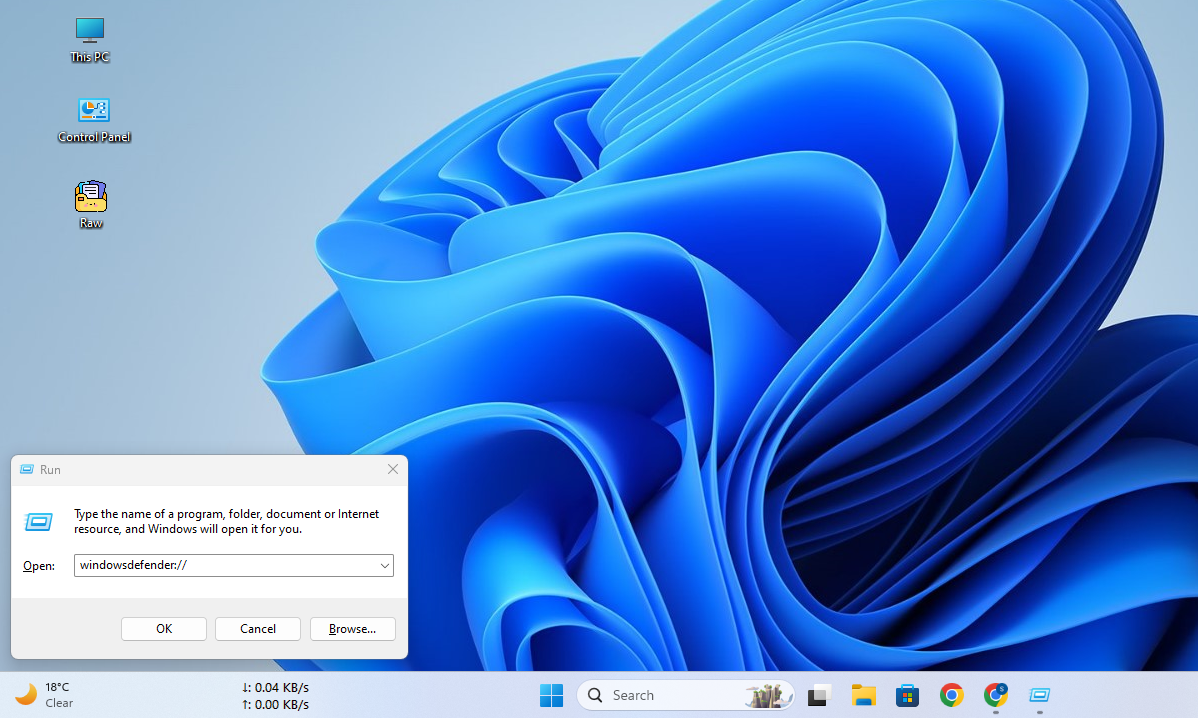Open Task View from the taskbar
1198x718 pixels.
[820, 695]
